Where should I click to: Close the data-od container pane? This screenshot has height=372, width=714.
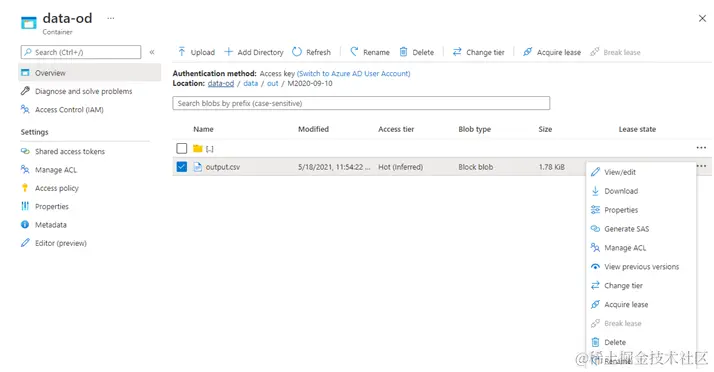pyautogui.click(x=702, y=18)
